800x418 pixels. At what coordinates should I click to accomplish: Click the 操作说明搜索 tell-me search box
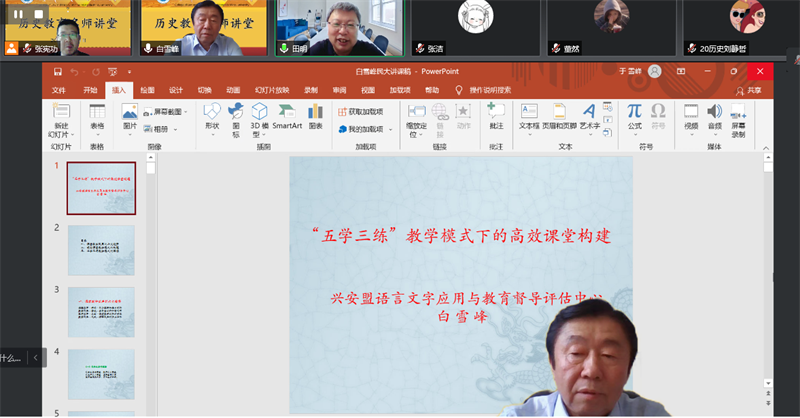(483, 90)
